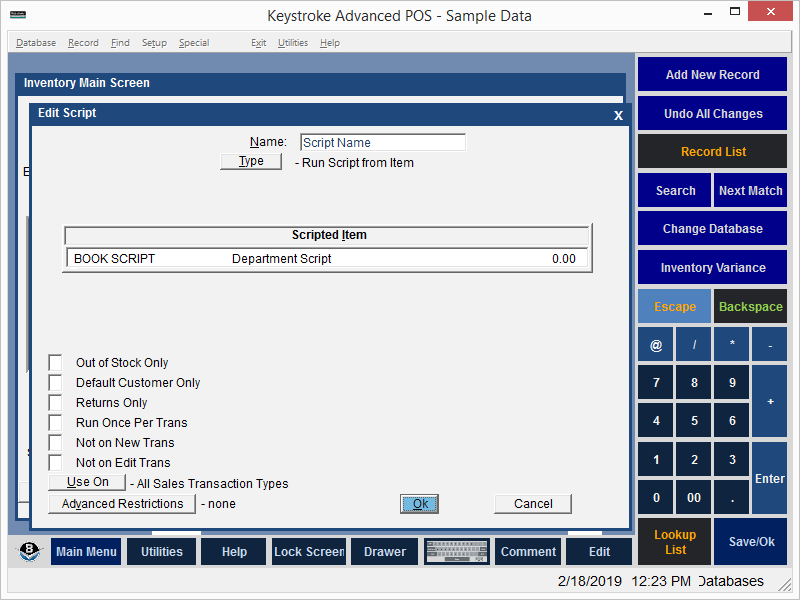Open the Use On transaction types chooser
Viewport: 800px width, 600px height.
click(87, 482)
